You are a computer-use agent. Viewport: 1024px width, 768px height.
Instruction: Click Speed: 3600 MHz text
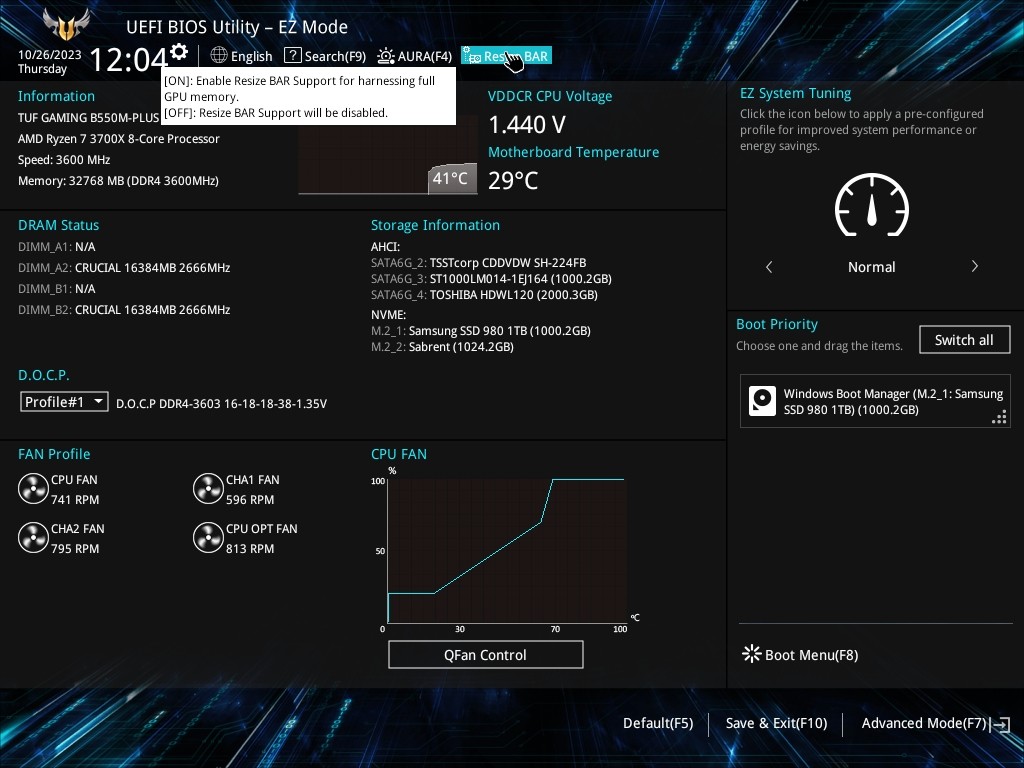tap(64, 160)
